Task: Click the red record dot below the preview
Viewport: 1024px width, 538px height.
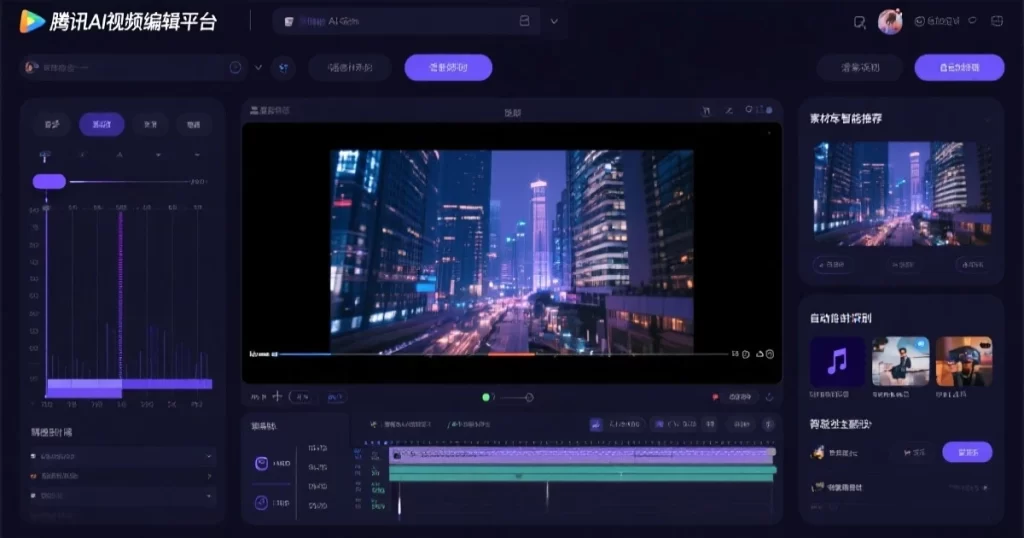Action: point(715,397)
